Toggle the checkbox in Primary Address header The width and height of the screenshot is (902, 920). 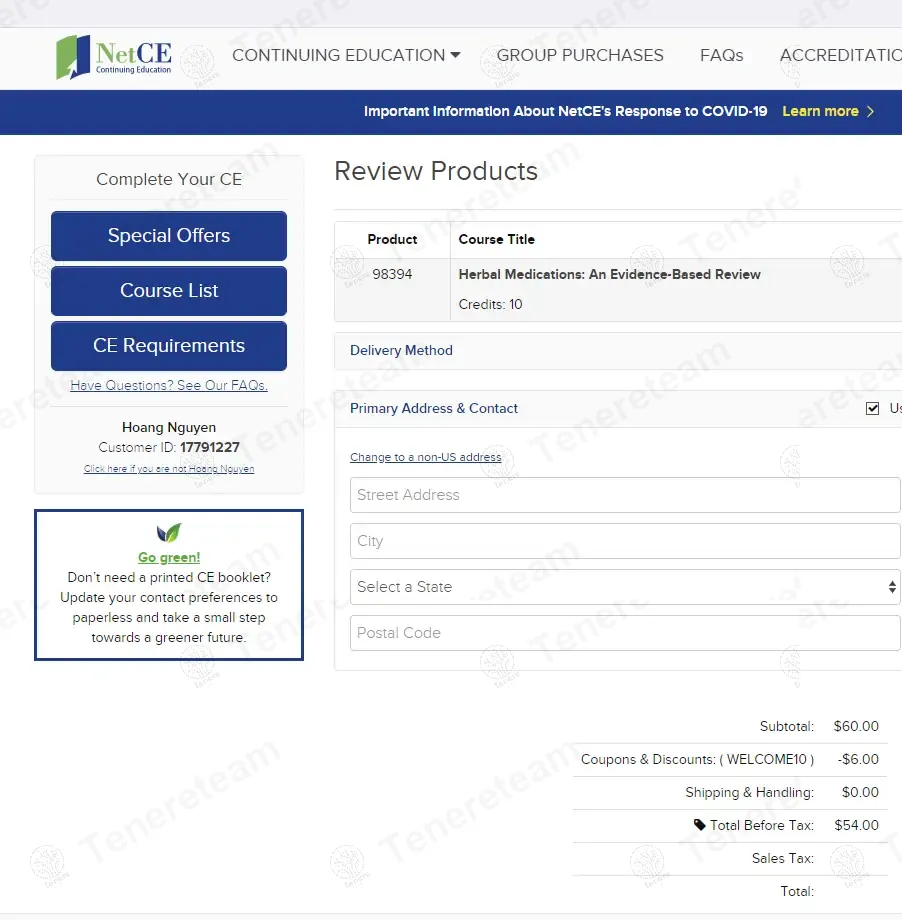pyautogui.click(x=872, y=408)
